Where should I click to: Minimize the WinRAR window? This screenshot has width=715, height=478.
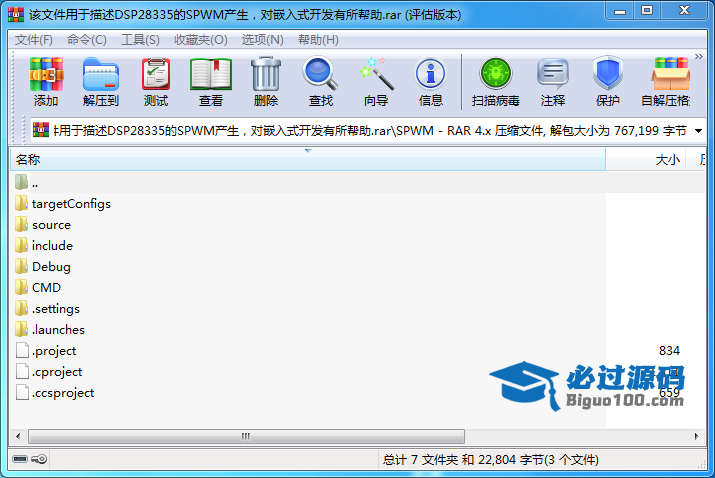(x=620, y=11)
